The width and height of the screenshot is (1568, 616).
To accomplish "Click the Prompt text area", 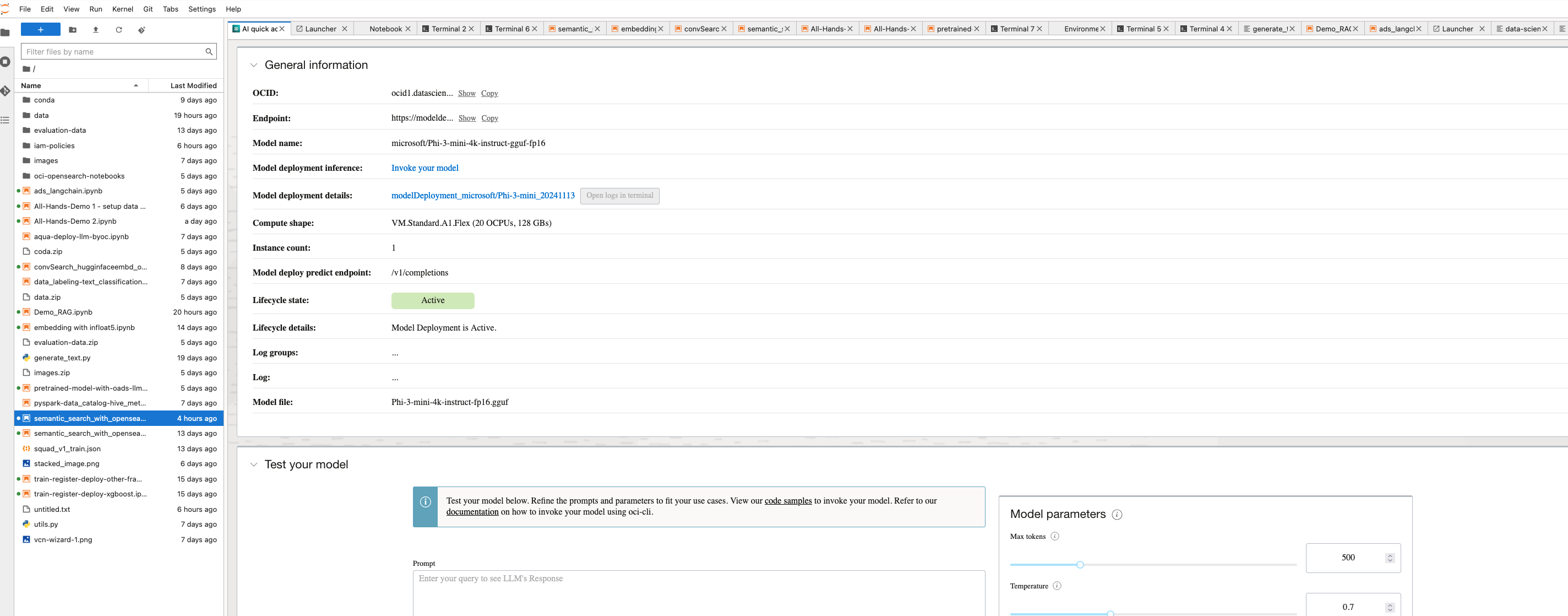I will pyautogui.click(x=698, y=592).
